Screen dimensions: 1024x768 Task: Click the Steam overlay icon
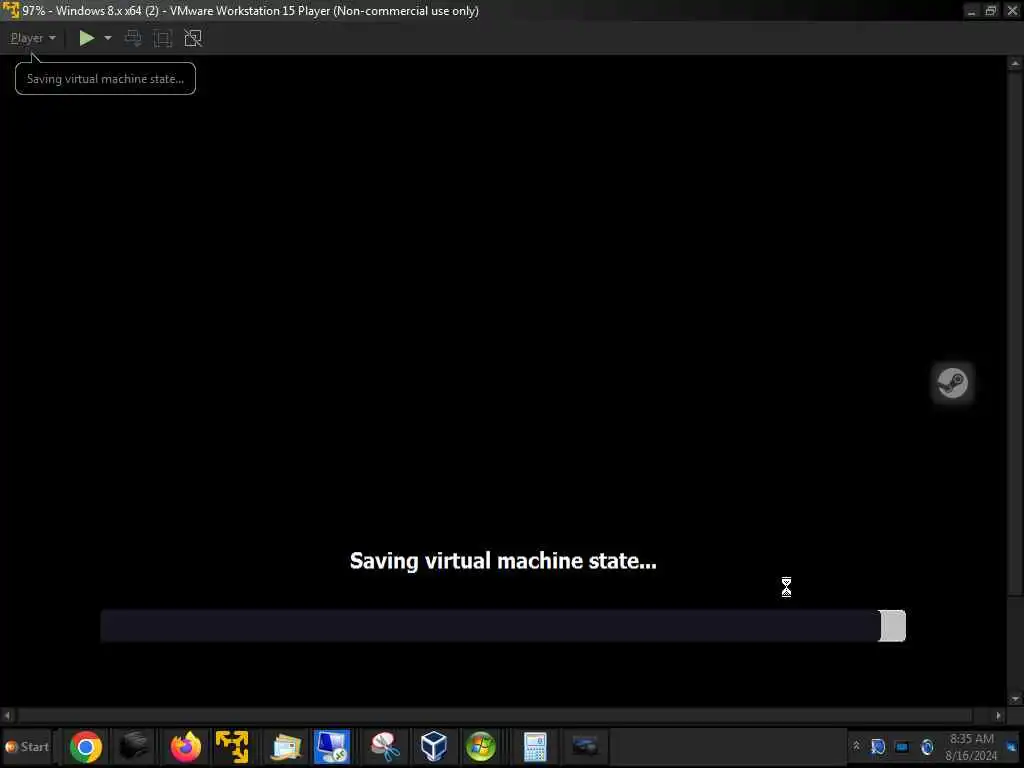pyautogui.click(x=952, y=383)
